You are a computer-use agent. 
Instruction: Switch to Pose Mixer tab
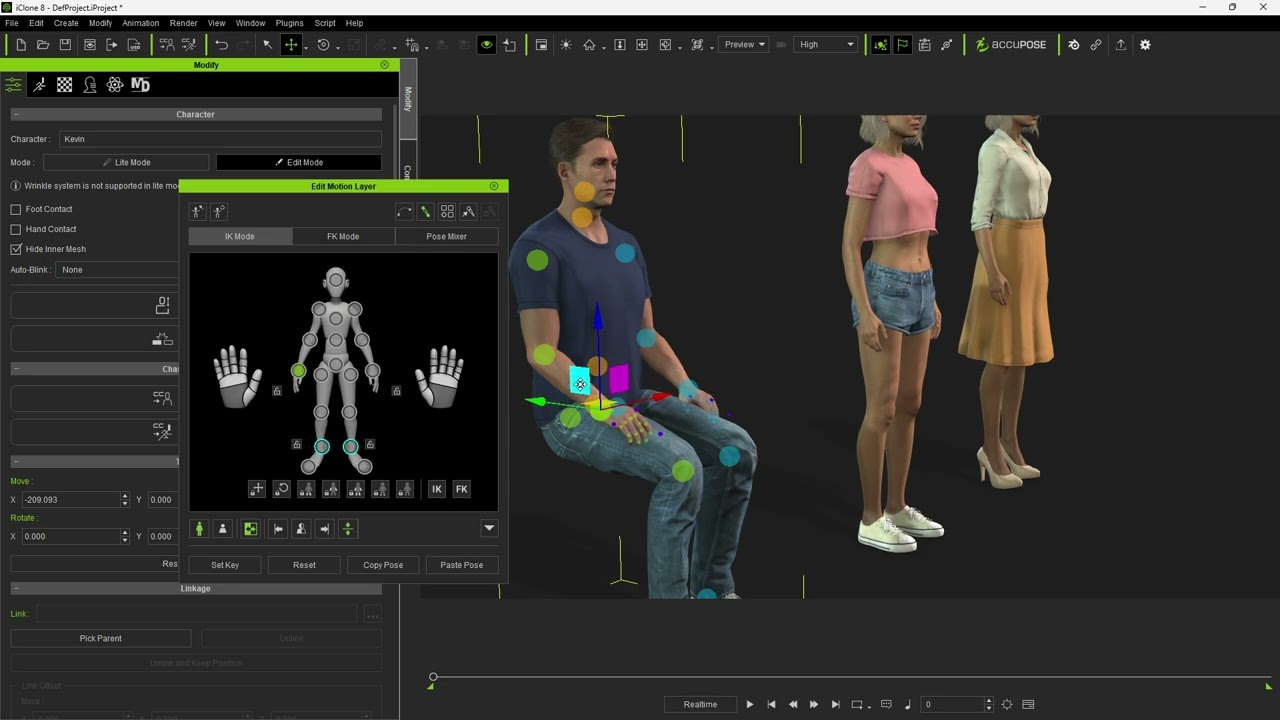tap(447, 237)
